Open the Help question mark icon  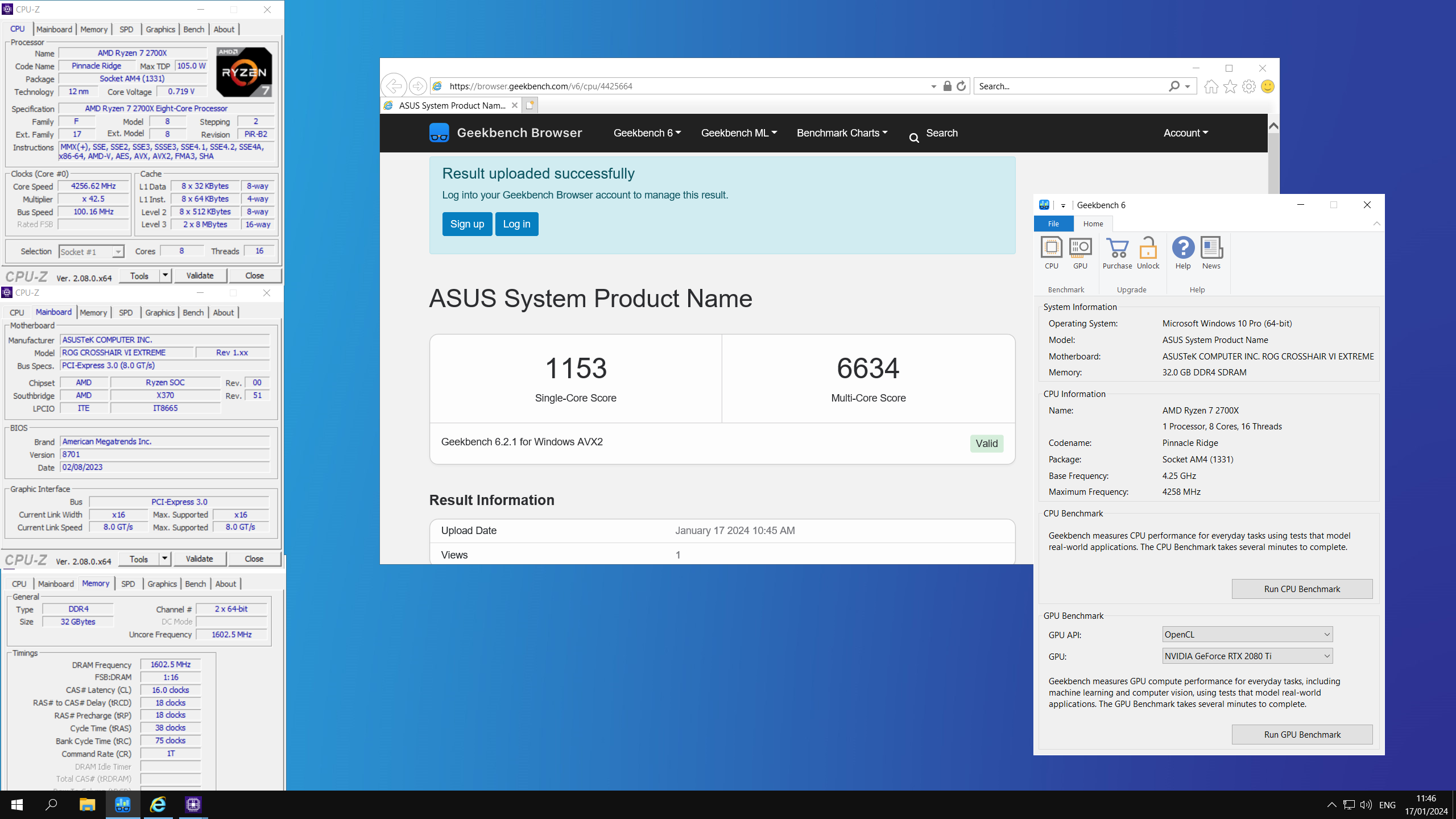1183,253
